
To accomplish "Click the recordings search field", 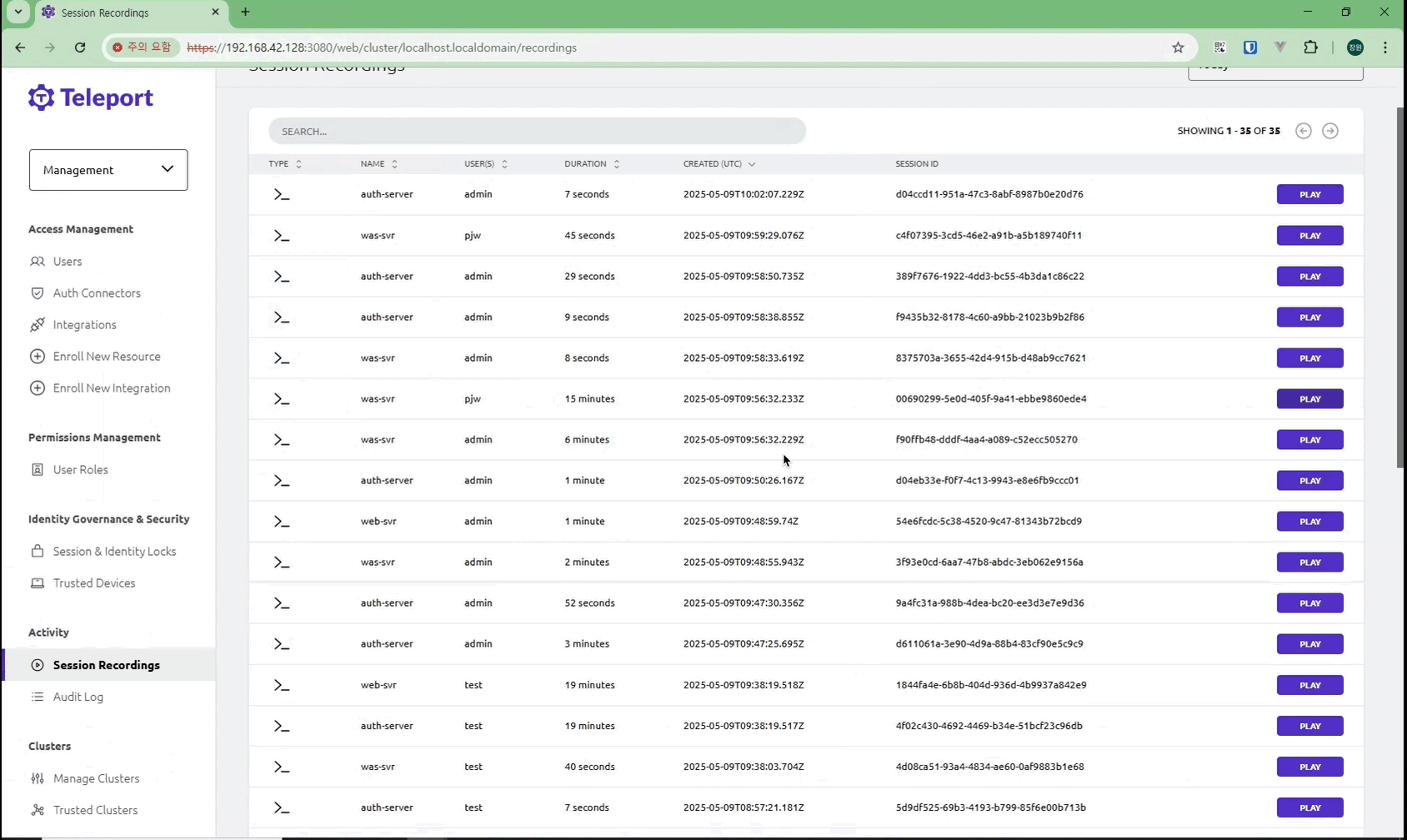I will tap(537, 132).
